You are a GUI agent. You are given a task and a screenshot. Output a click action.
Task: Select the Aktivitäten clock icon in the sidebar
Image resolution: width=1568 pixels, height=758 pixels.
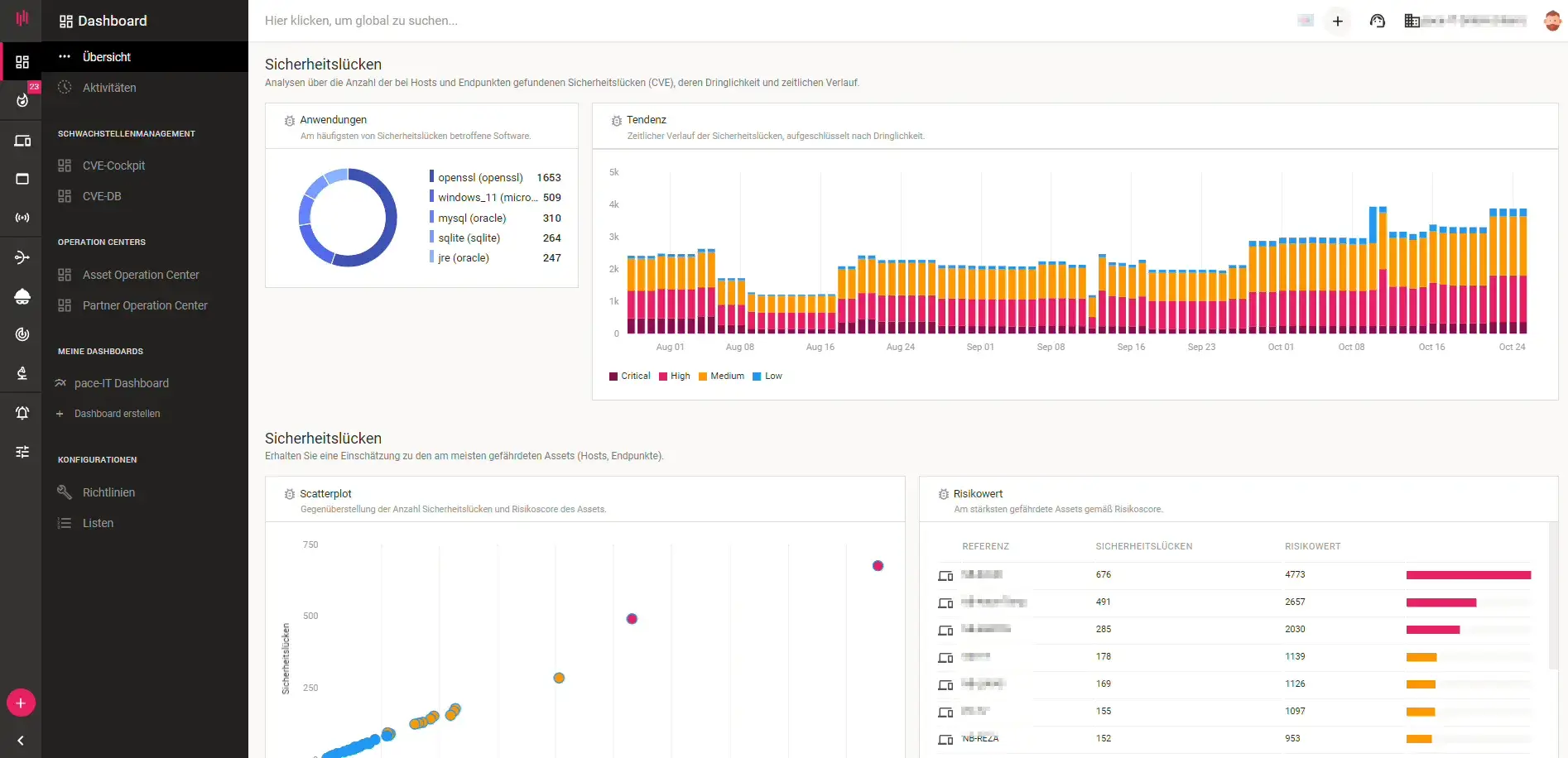(x=64, y=87)
